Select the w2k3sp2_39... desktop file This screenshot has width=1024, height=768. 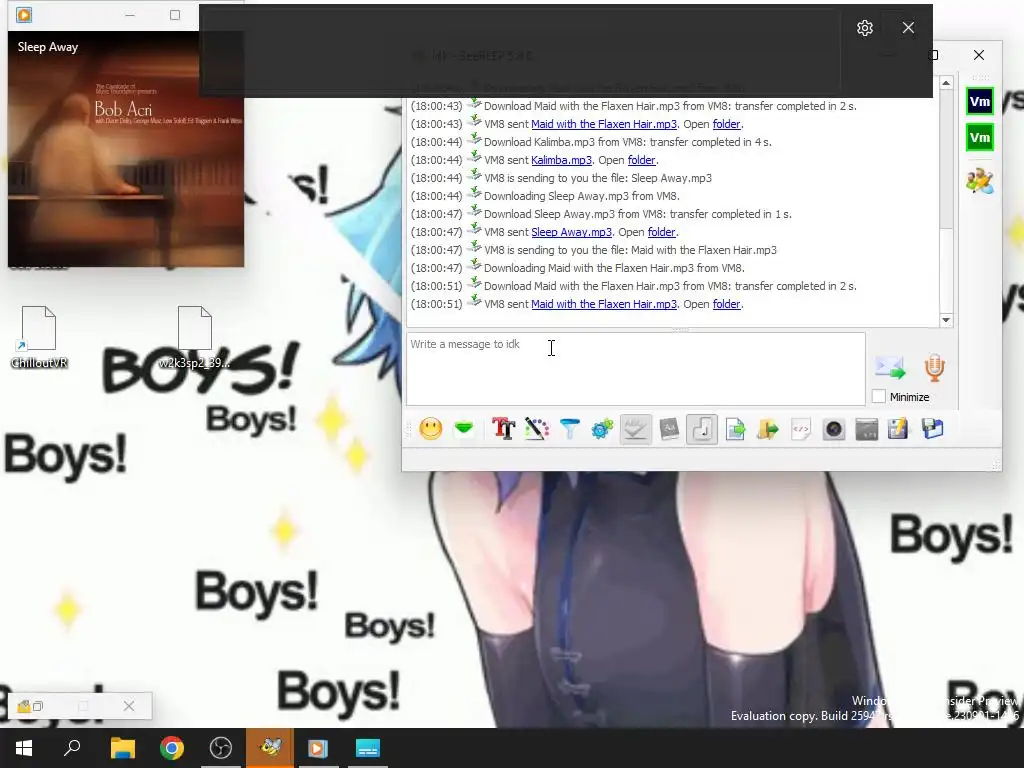tap(195, 337)
